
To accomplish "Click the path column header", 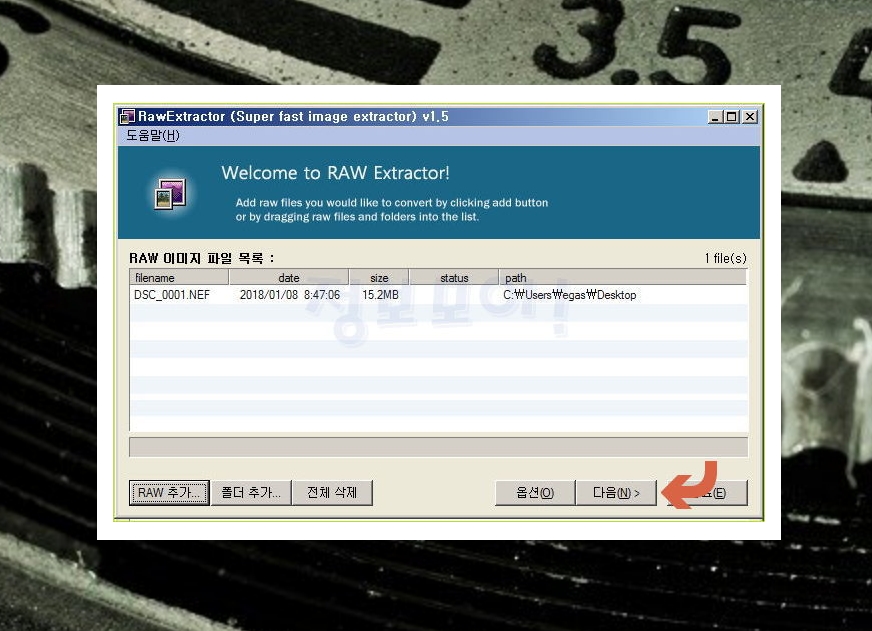I will pos(623,277).
